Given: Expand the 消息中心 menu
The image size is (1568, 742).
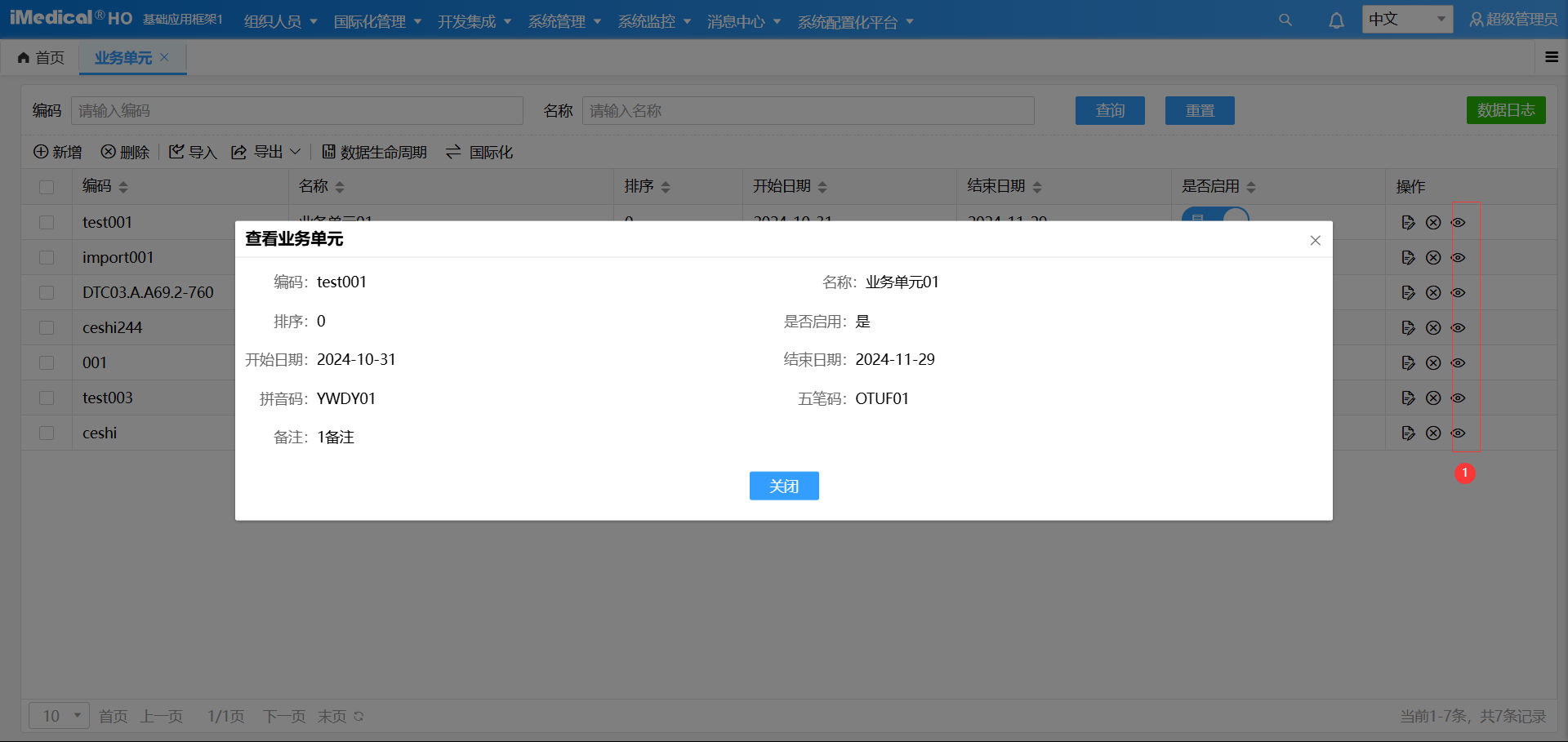Looking at the screenshot, I should click(744, 21).
